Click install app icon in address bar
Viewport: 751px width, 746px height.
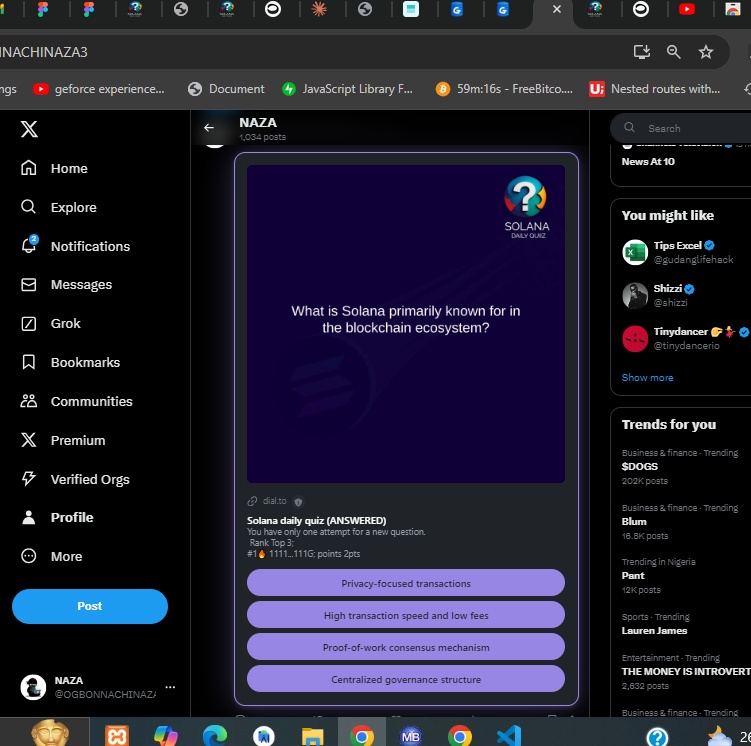(641, 52)
